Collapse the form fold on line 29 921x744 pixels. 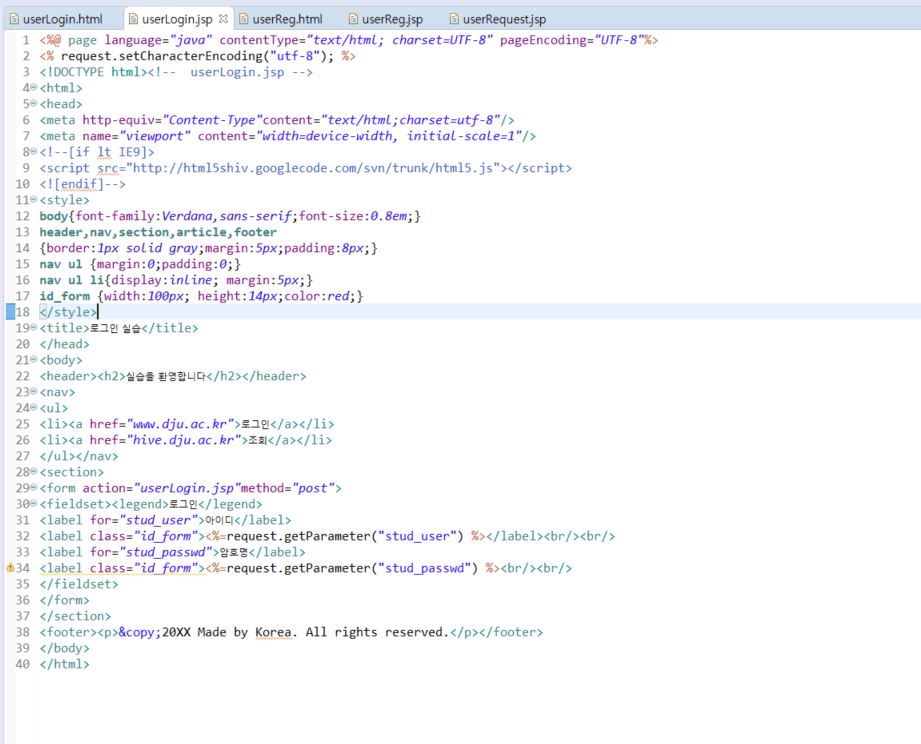click(x=33, y=487)
